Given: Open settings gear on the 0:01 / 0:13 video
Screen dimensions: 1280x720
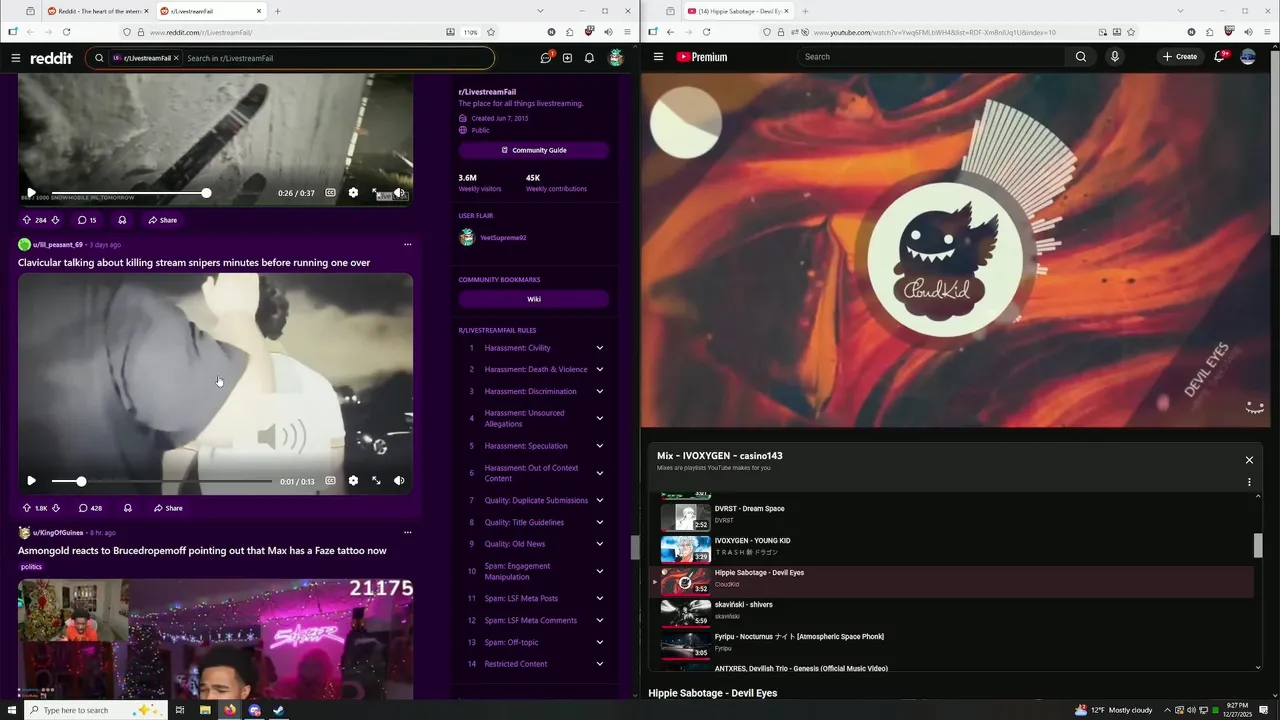Looking at the screenshot, I should (x=353, y=481).
